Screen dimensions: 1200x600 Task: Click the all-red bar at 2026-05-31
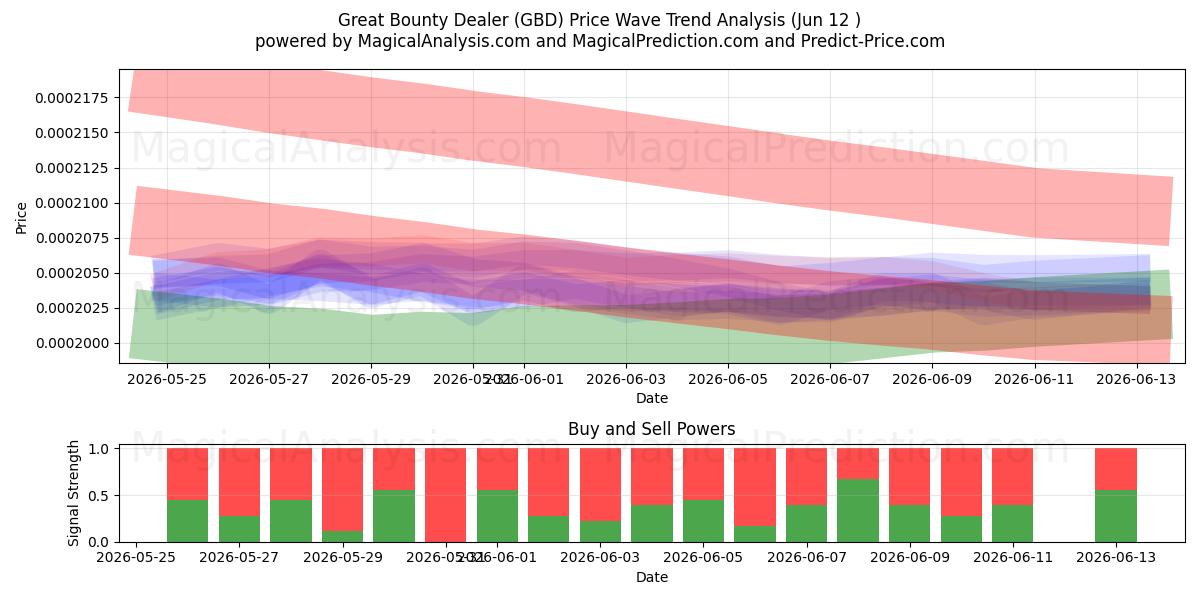(x=445, y=495)
